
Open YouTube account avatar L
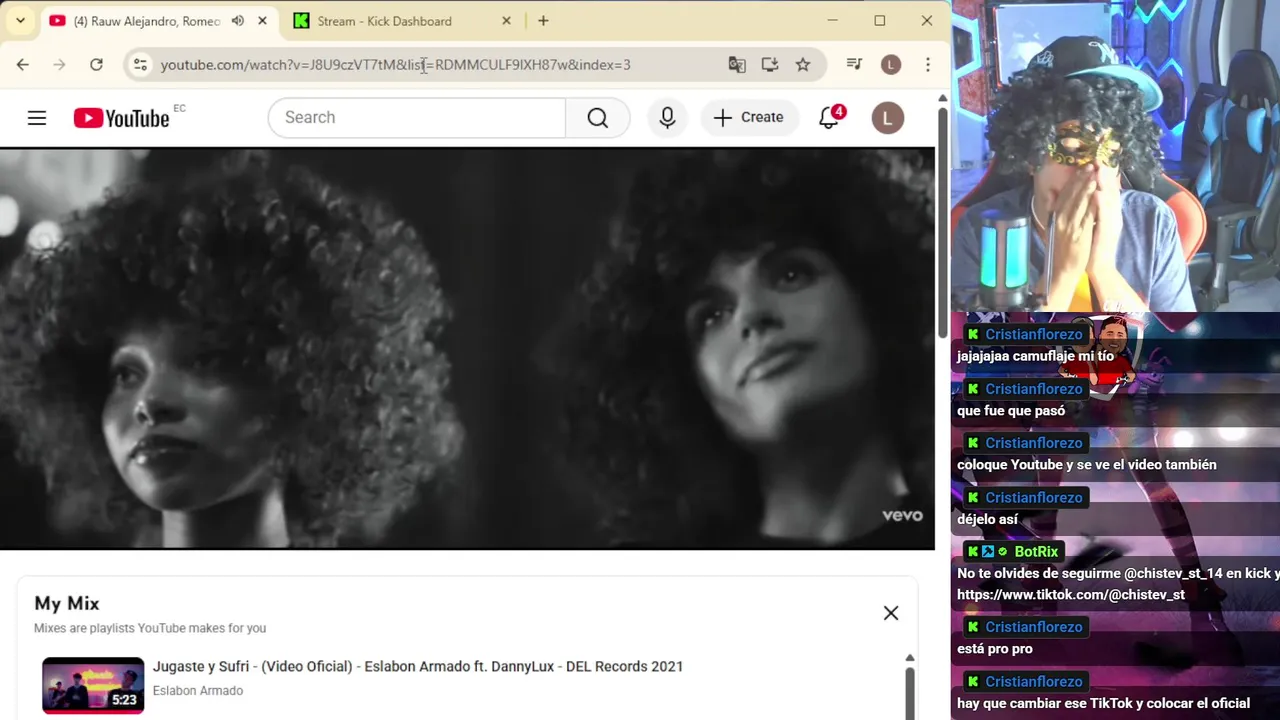[x=887, y=118]
